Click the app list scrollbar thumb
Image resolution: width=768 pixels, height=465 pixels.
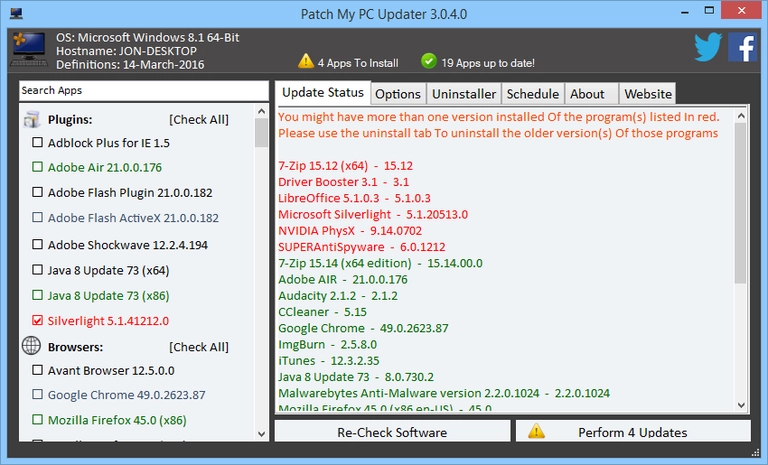pyautogui.click(x=261, y=133)
